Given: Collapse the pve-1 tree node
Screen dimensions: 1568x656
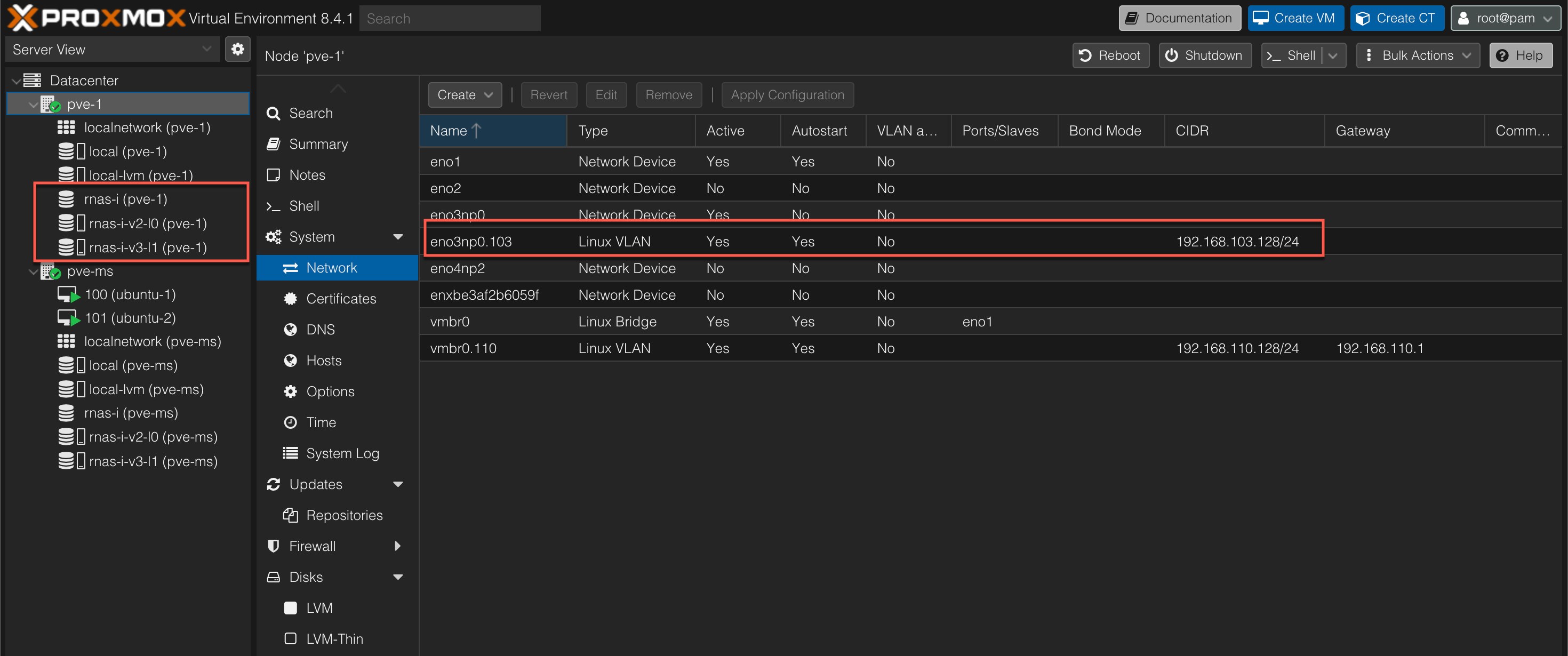Looking at the screenshot, I should 33,104.
